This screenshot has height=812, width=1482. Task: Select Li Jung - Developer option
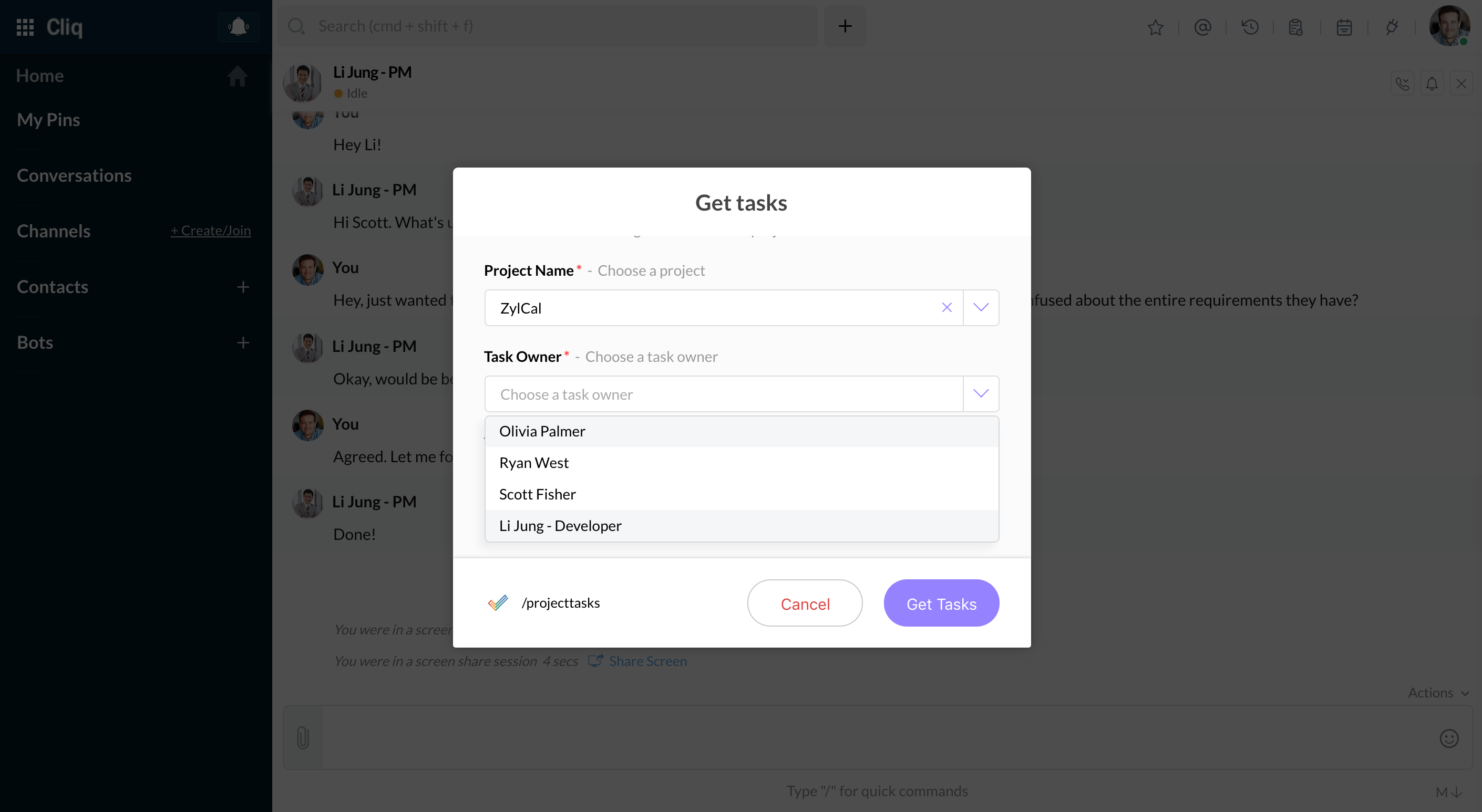(742, 526)
